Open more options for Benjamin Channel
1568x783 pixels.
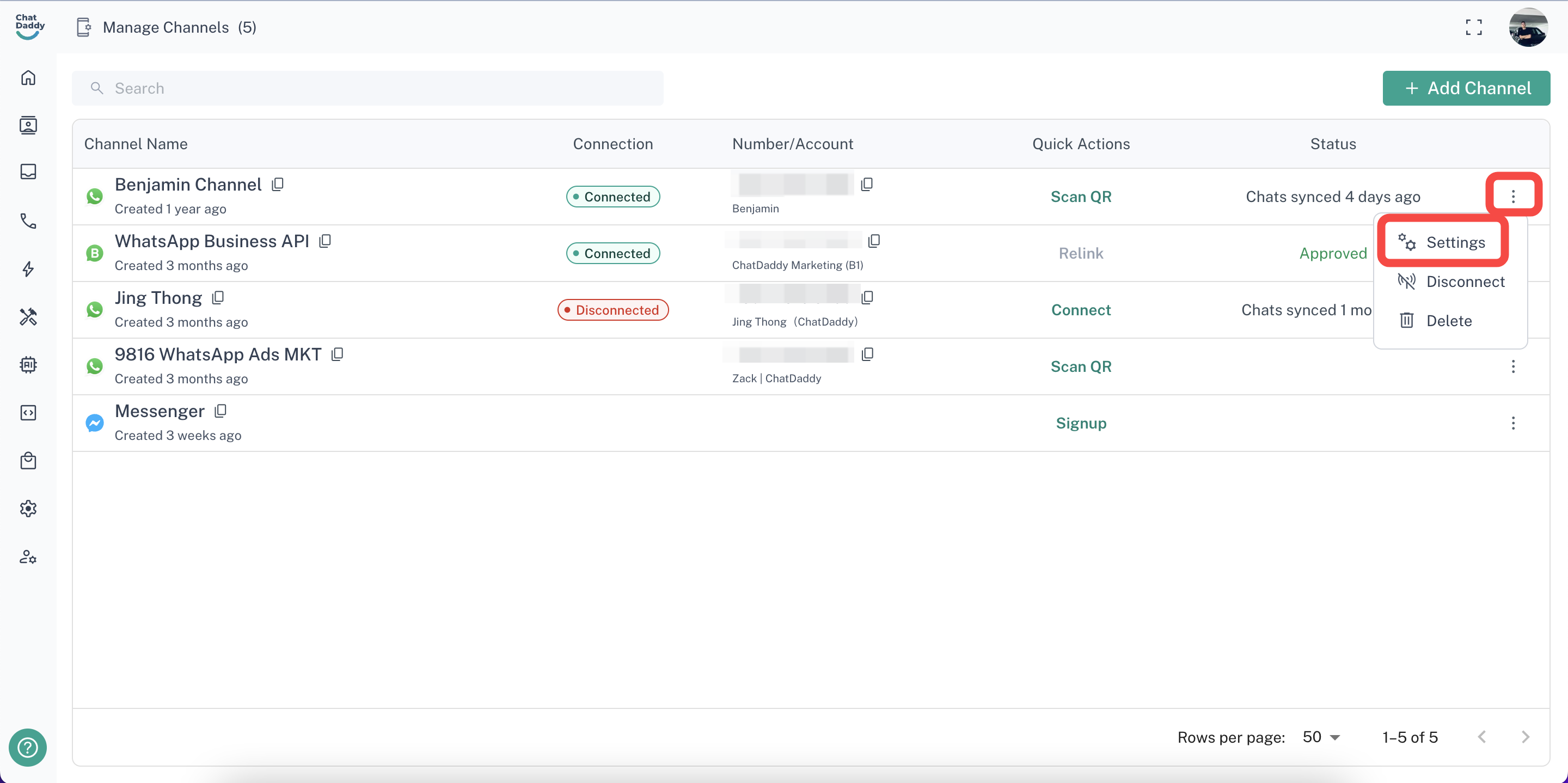click(1513, 196)
